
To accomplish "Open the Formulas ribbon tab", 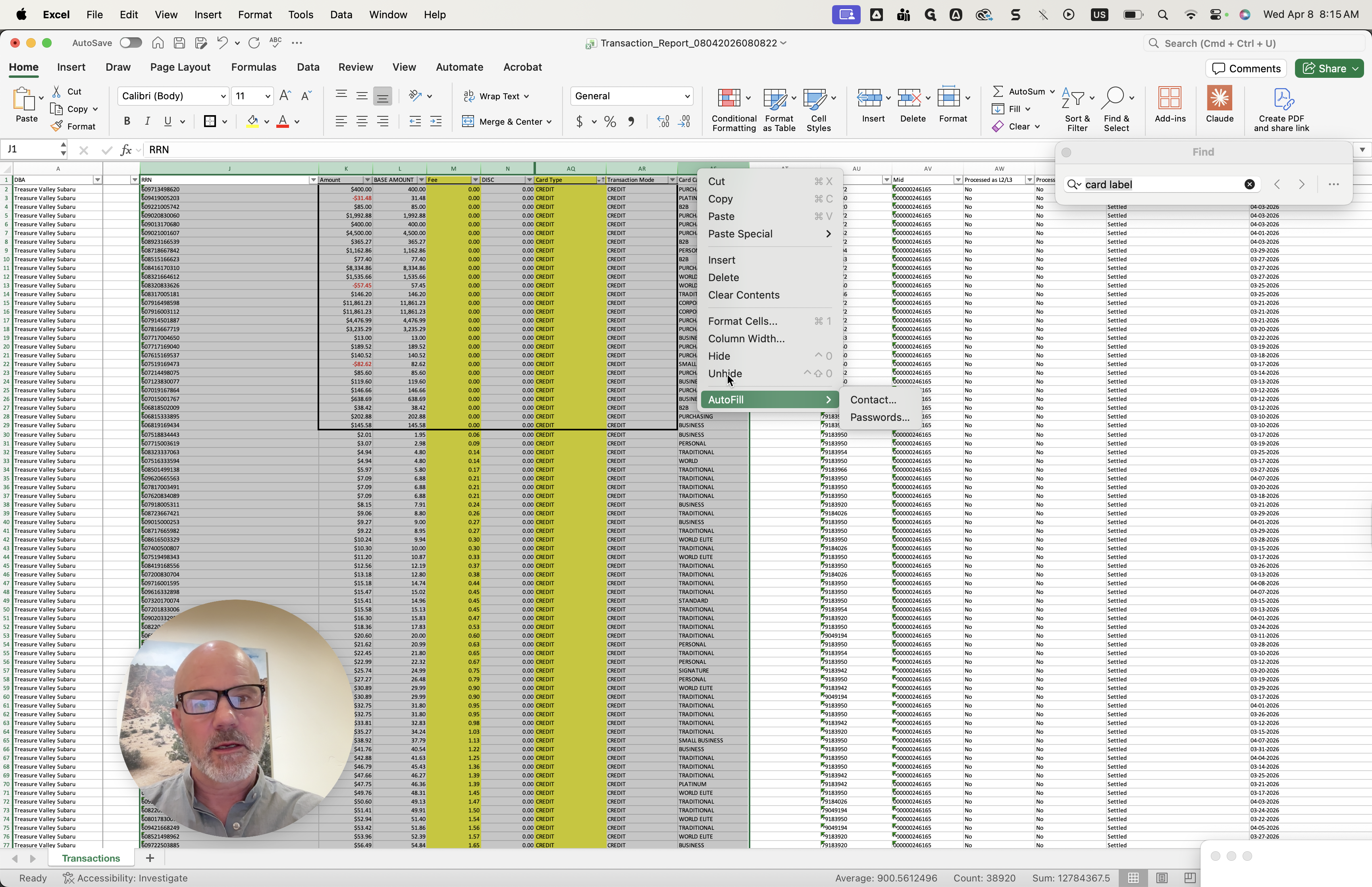I will click(253, 67).
